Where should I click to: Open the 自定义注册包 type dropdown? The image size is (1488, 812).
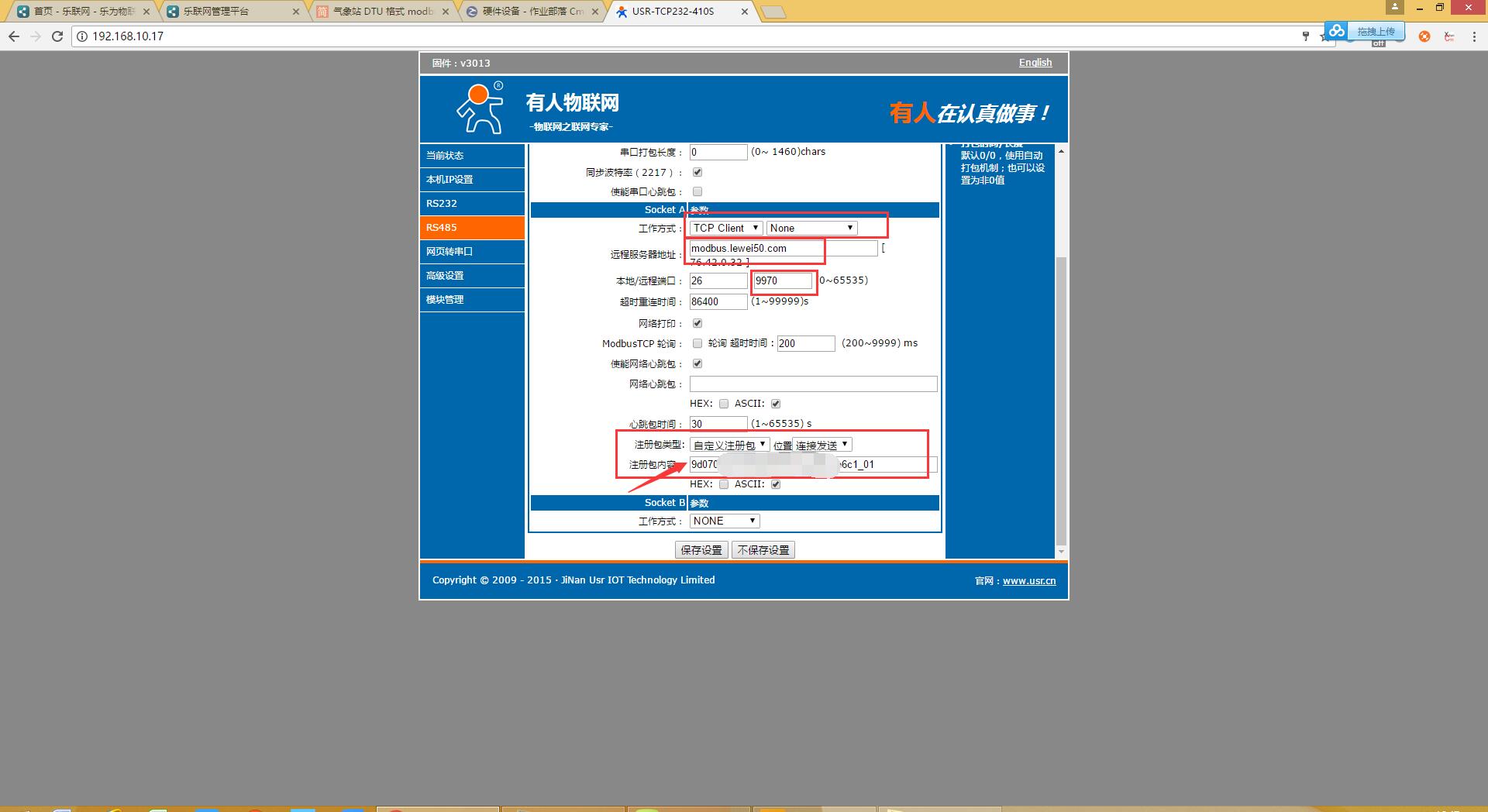coord(729,445)
